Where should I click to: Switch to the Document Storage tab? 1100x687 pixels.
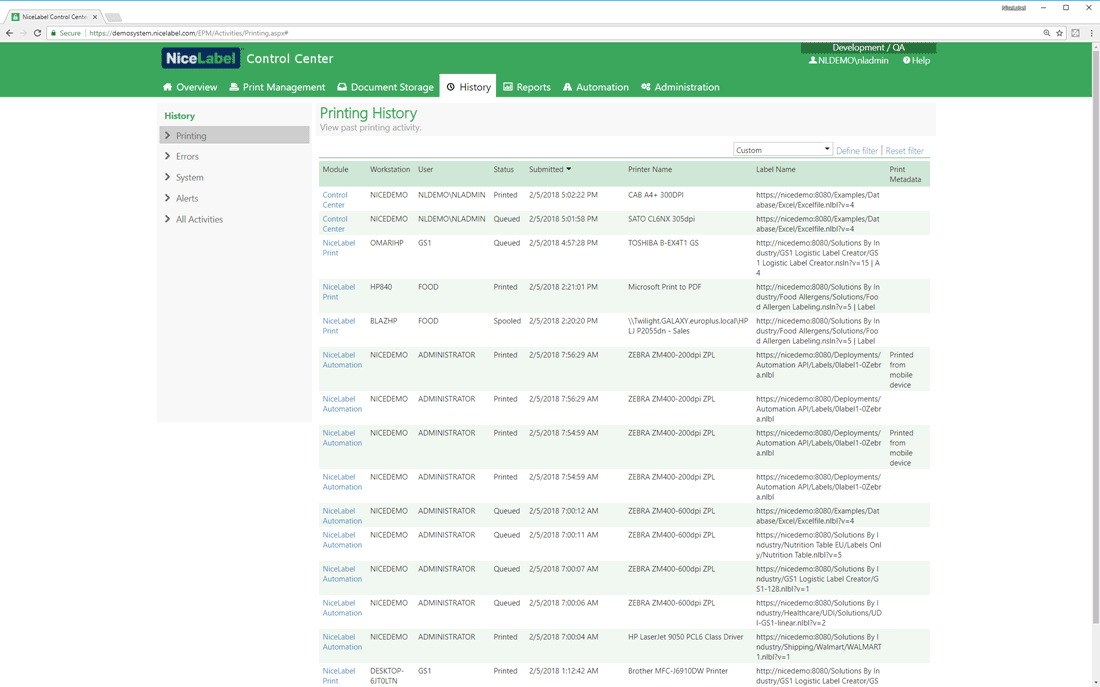click(x=385, y=87)
